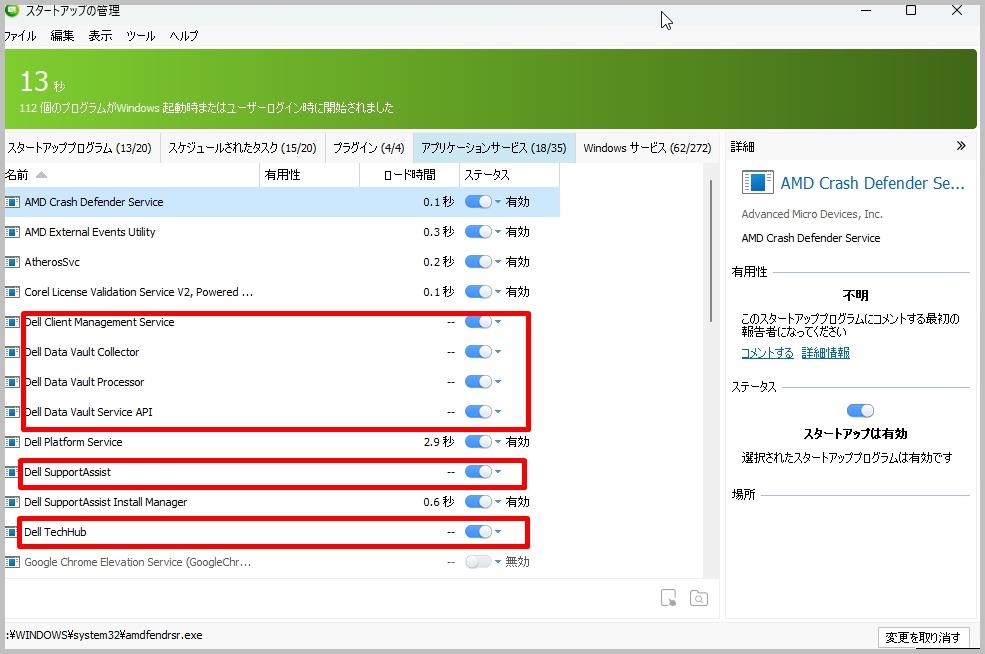Disable AMD Crash Defender Service using its list toggle

point(478,202)
